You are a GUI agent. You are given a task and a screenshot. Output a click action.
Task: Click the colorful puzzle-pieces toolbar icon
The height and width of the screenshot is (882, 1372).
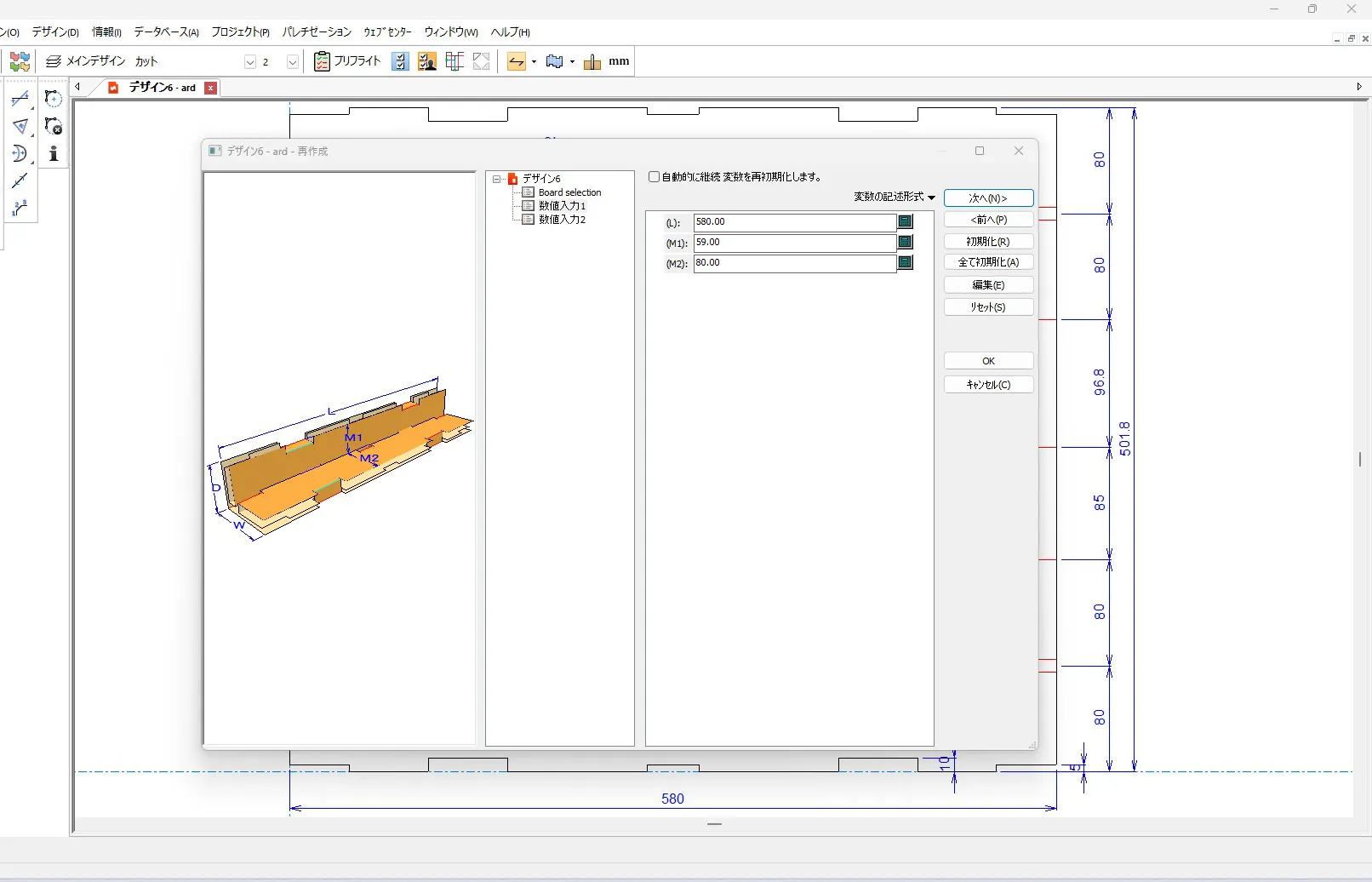click(20, 61)
